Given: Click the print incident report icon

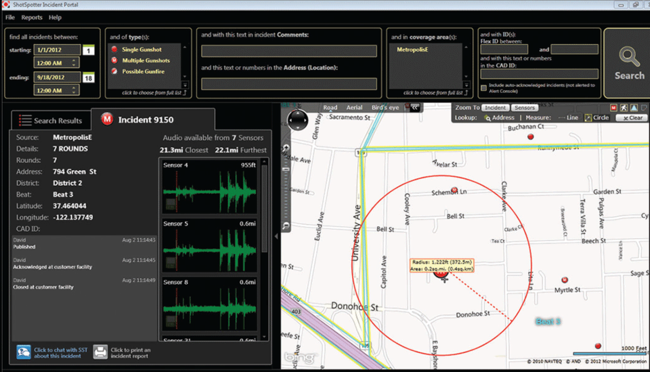Looking at the screenshot, I should click(100, 352).
